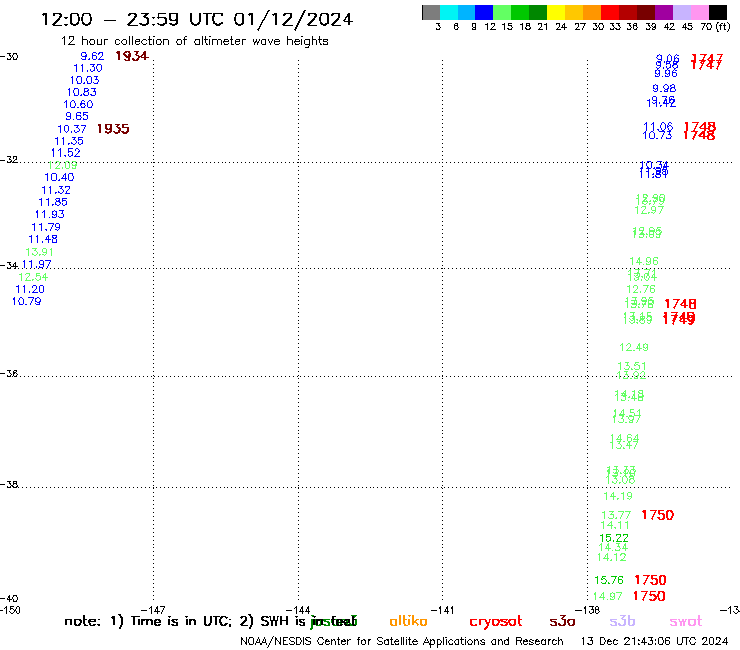The width and height of the screenshot is (740, 650).
Task: Click the 1750 time stamp beside 13.77
Action: pyautogui.click(x=657, y=515)
